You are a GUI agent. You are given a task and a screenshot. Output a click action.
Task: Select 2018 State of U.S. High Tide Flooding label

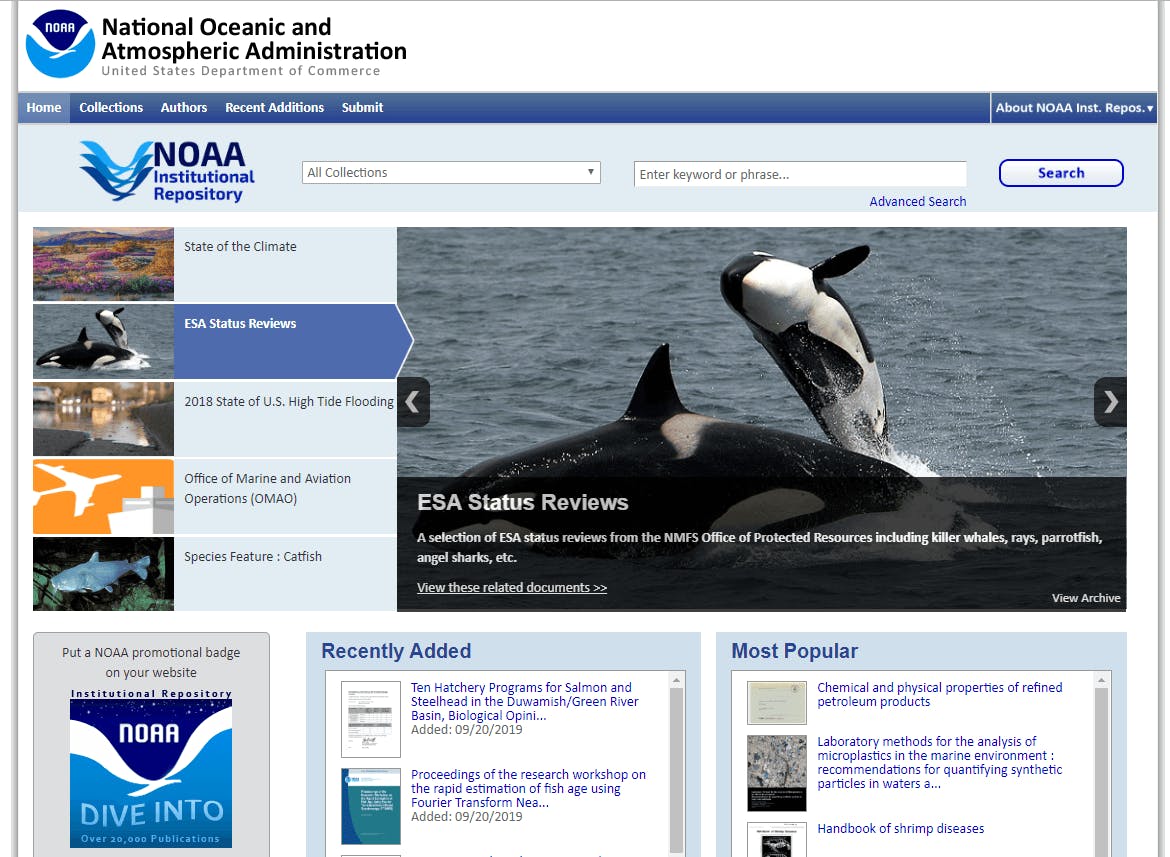pyautogui.click(x=289, y=401)
